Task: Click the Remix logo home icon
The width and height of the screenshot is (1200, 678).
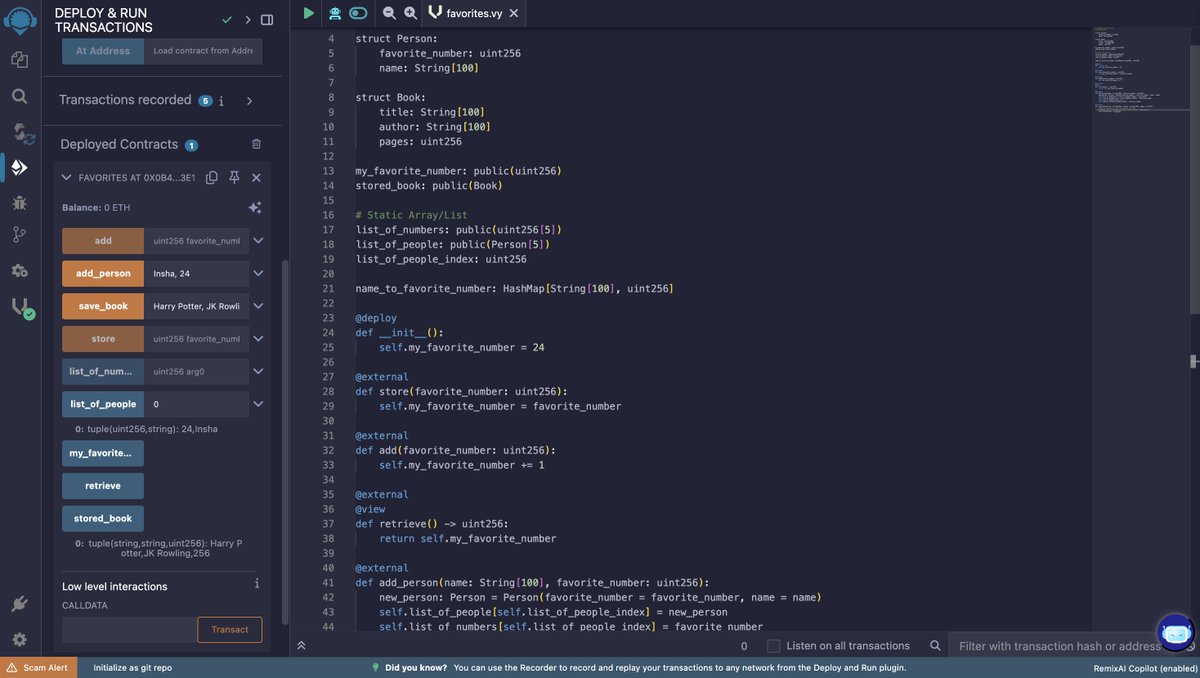Action: click(x=20, y=20)
